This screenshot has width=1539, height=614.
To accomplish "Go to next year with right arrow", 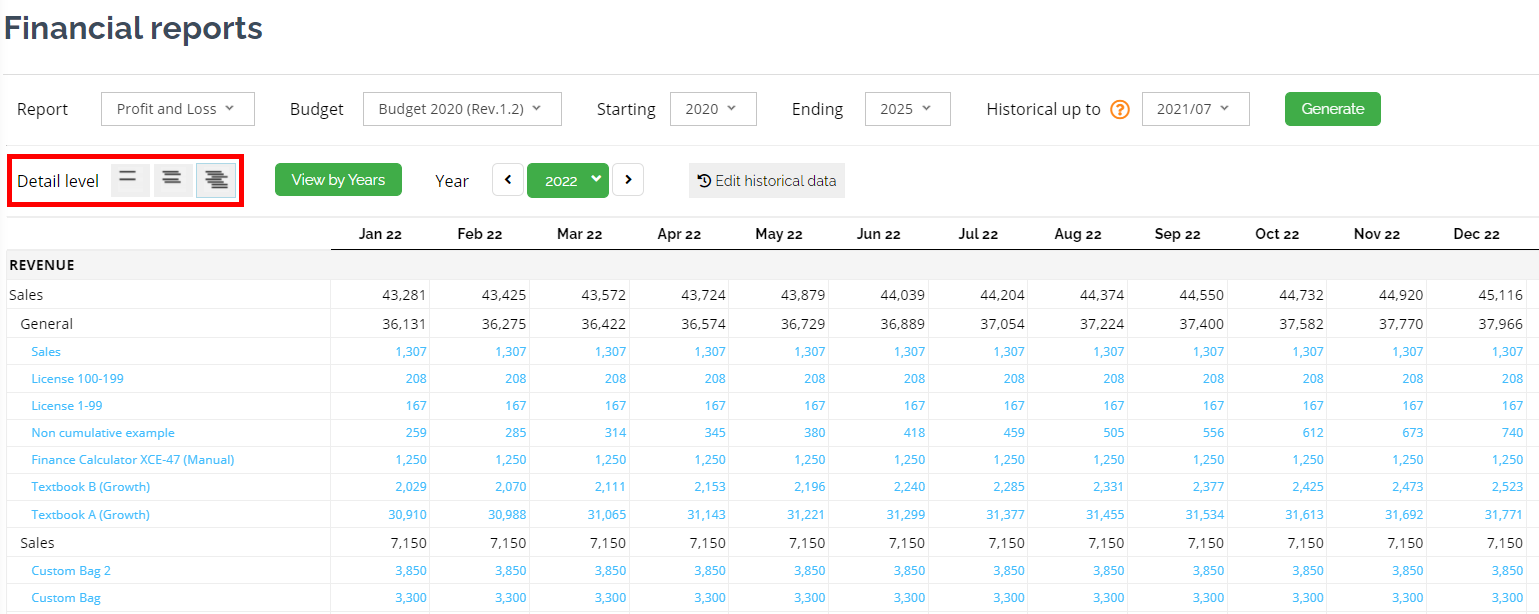I will (x=628, y=180).
